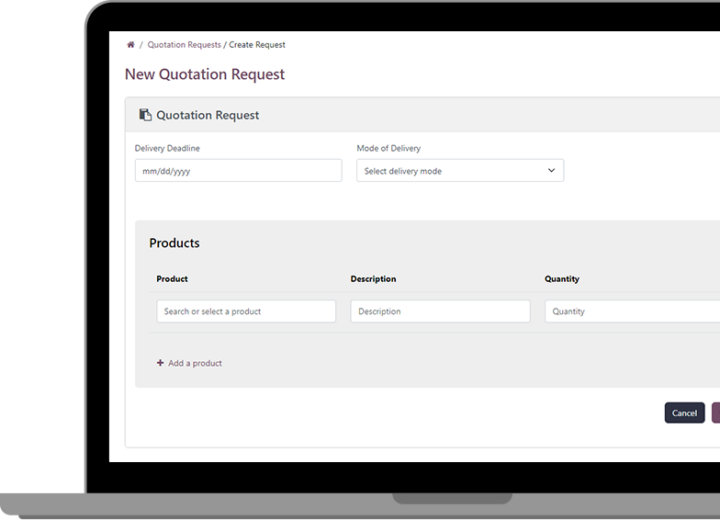This screenshot has width=720, height=520.
Task: Click the Quantity column header
Action: point(562,279)
